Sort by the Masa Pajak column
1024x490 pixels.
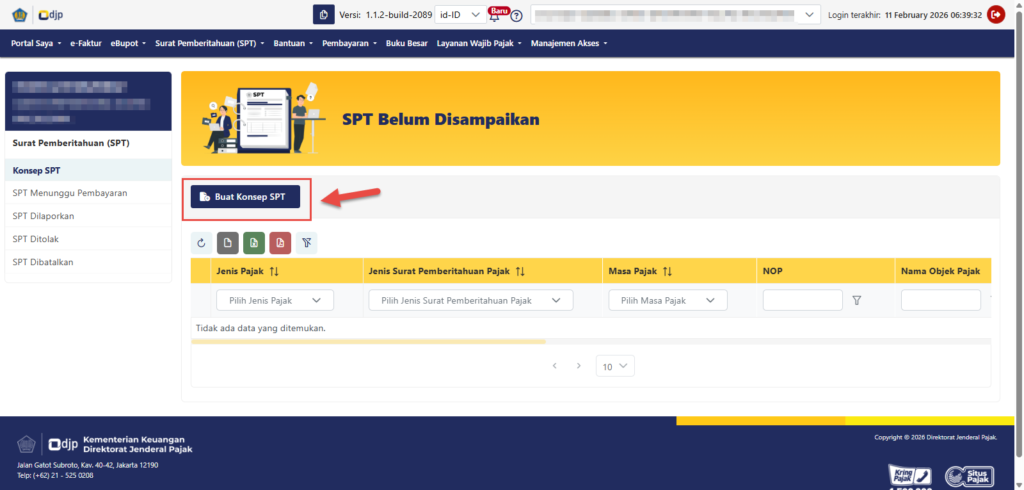pos(666,271)
